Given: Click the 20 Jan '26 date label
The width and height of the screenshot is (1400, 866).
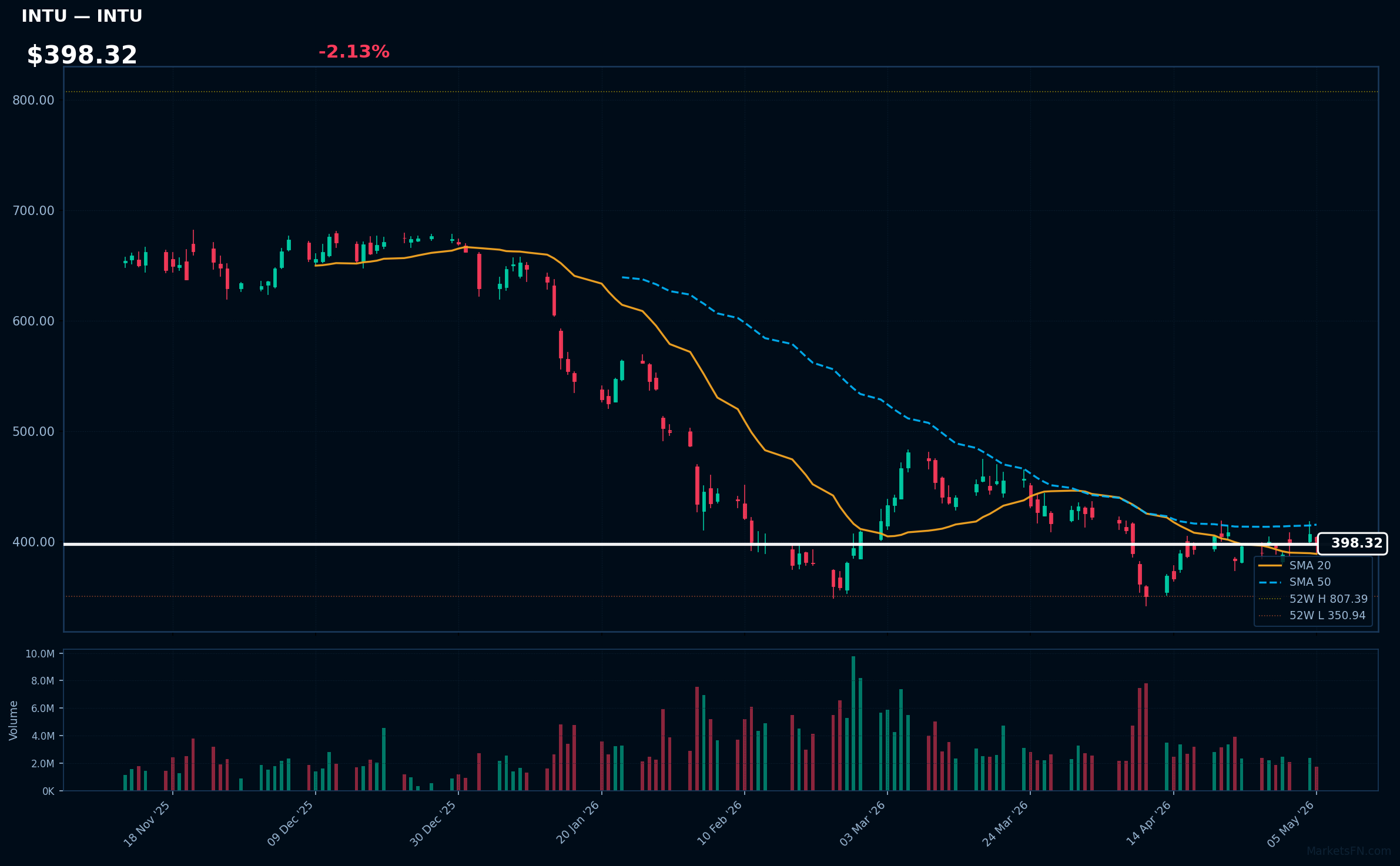Looking at the screenshot, I should [577, 824].
